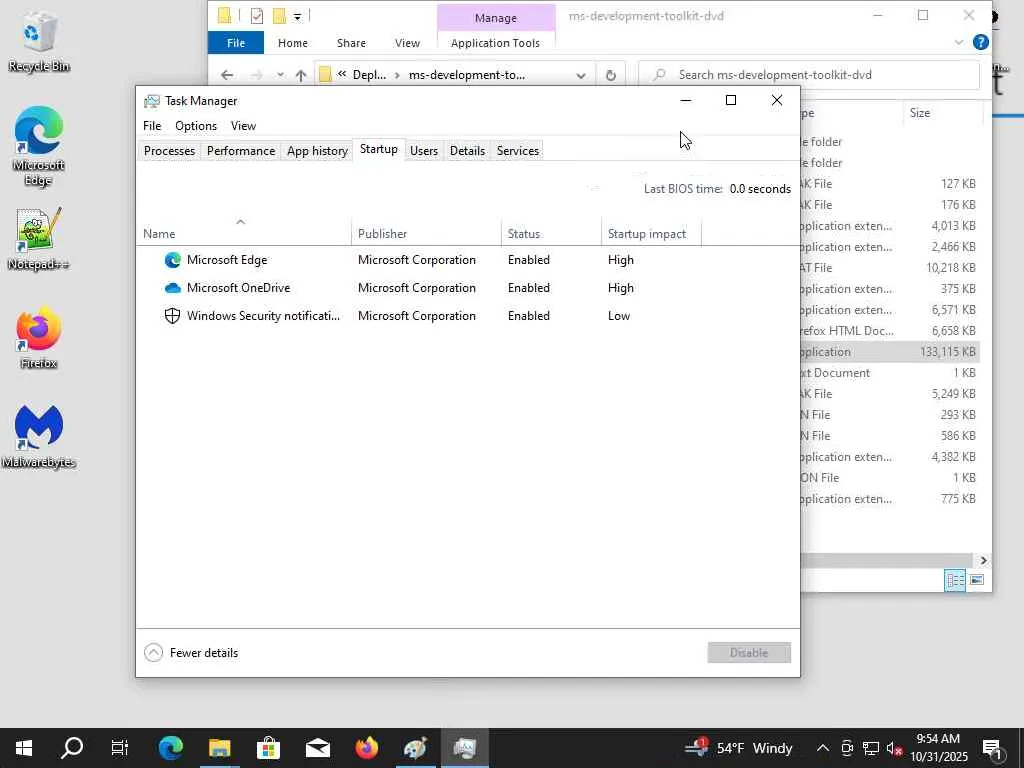
Task: Select the Malwarebytes desktop shortcut
Action: tap(39, 436)
